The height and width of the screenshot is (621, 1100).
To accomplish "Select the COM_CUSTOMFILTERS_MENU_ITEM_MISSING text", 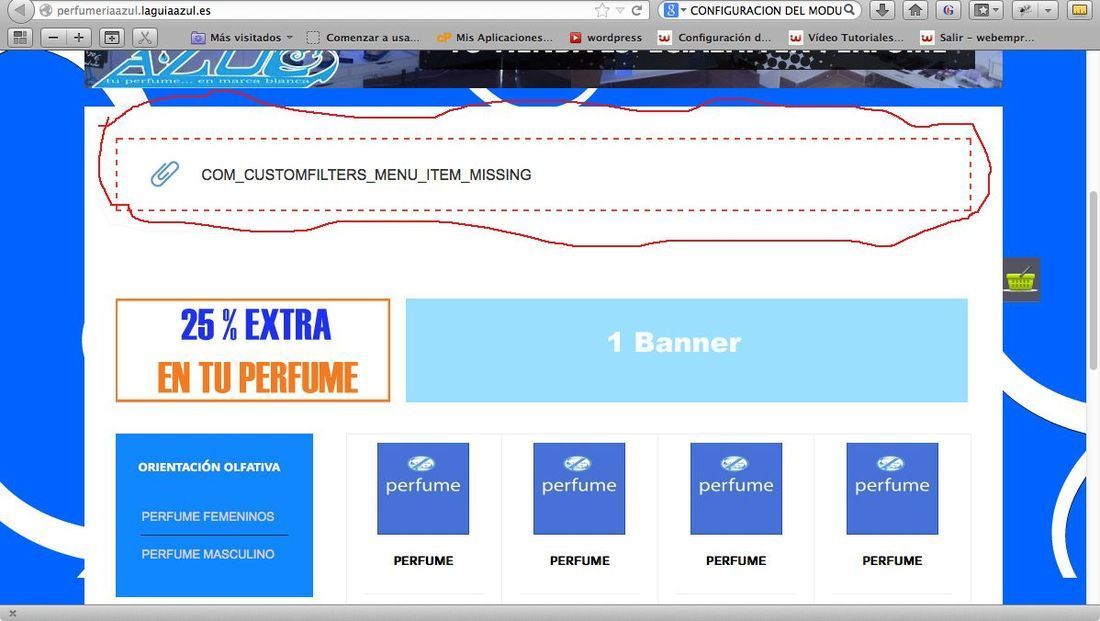I will 366,175.
